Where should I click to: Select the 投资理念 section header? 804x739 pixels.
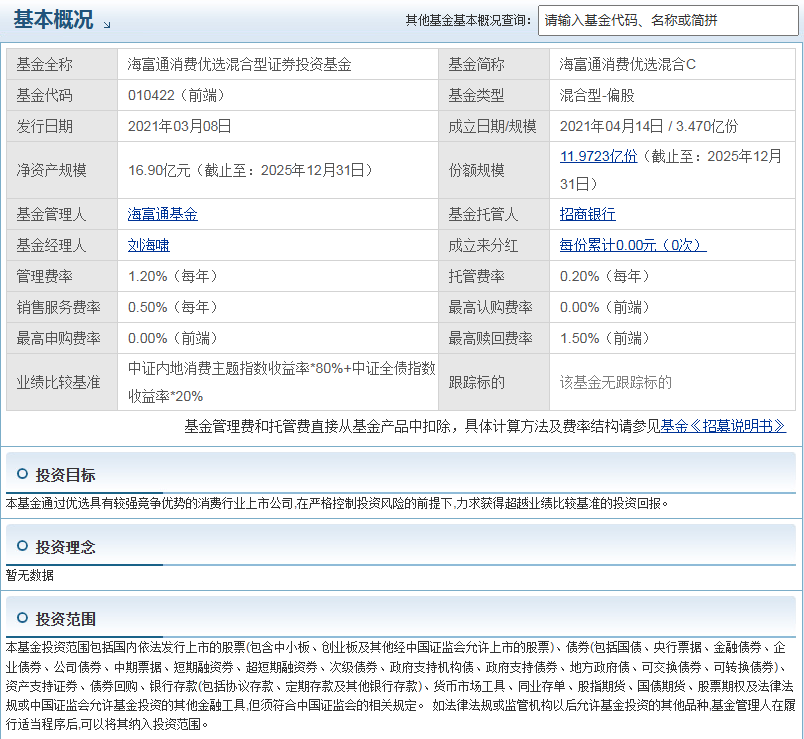(65, 547)
